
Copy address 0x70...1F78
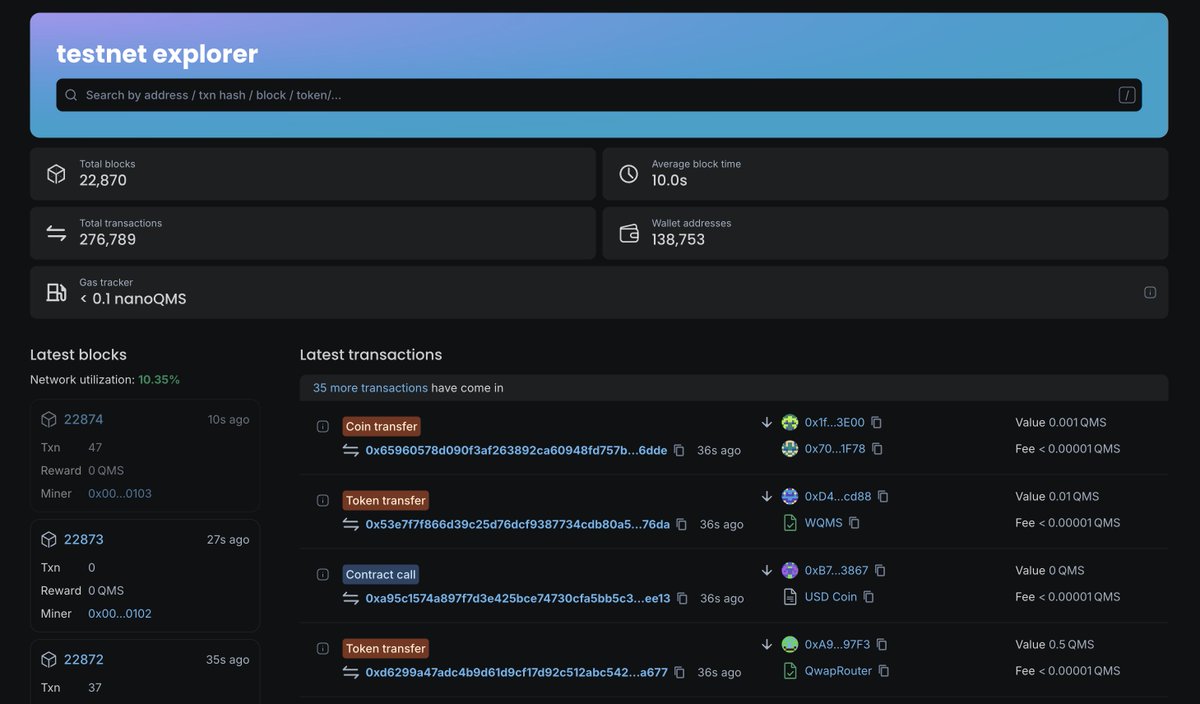877,449
